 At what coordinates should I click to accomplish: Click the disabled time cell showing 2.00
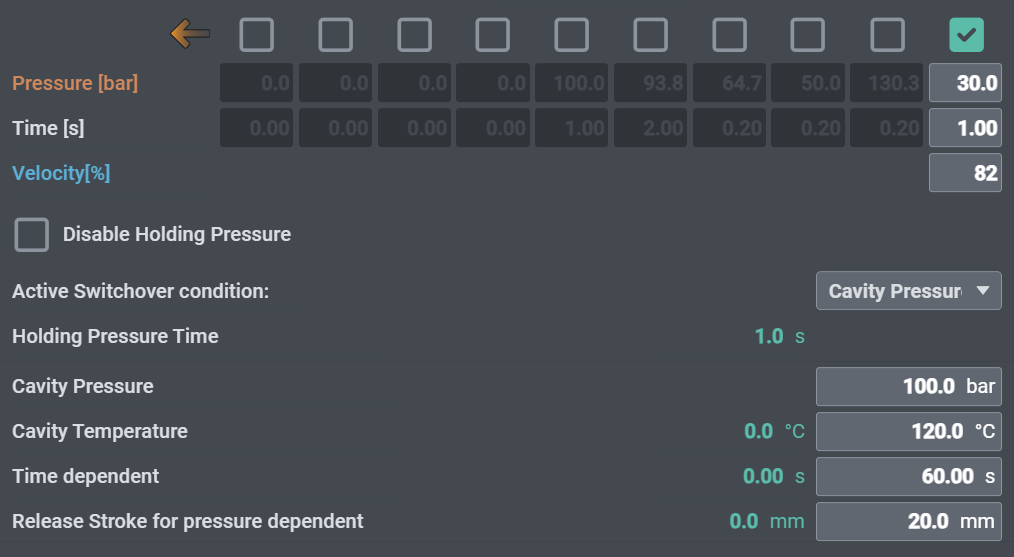(x=651, y=128)
